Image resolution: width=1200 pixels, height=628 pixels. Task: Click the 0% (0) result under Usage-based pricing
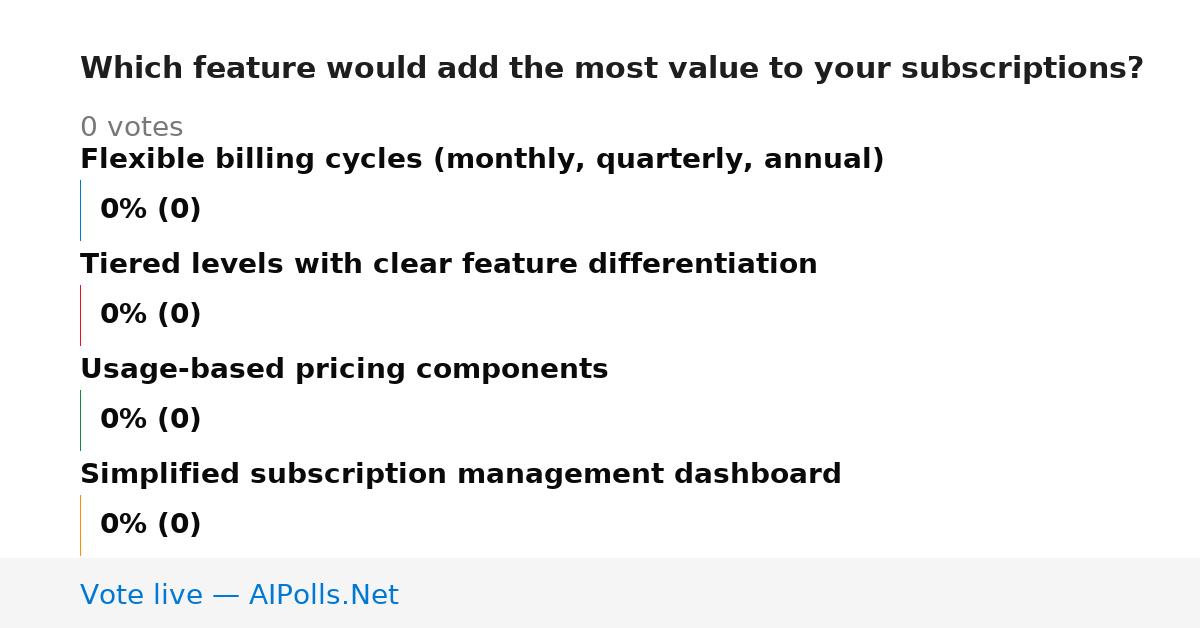pyautogui.click(x=151, y=420)
